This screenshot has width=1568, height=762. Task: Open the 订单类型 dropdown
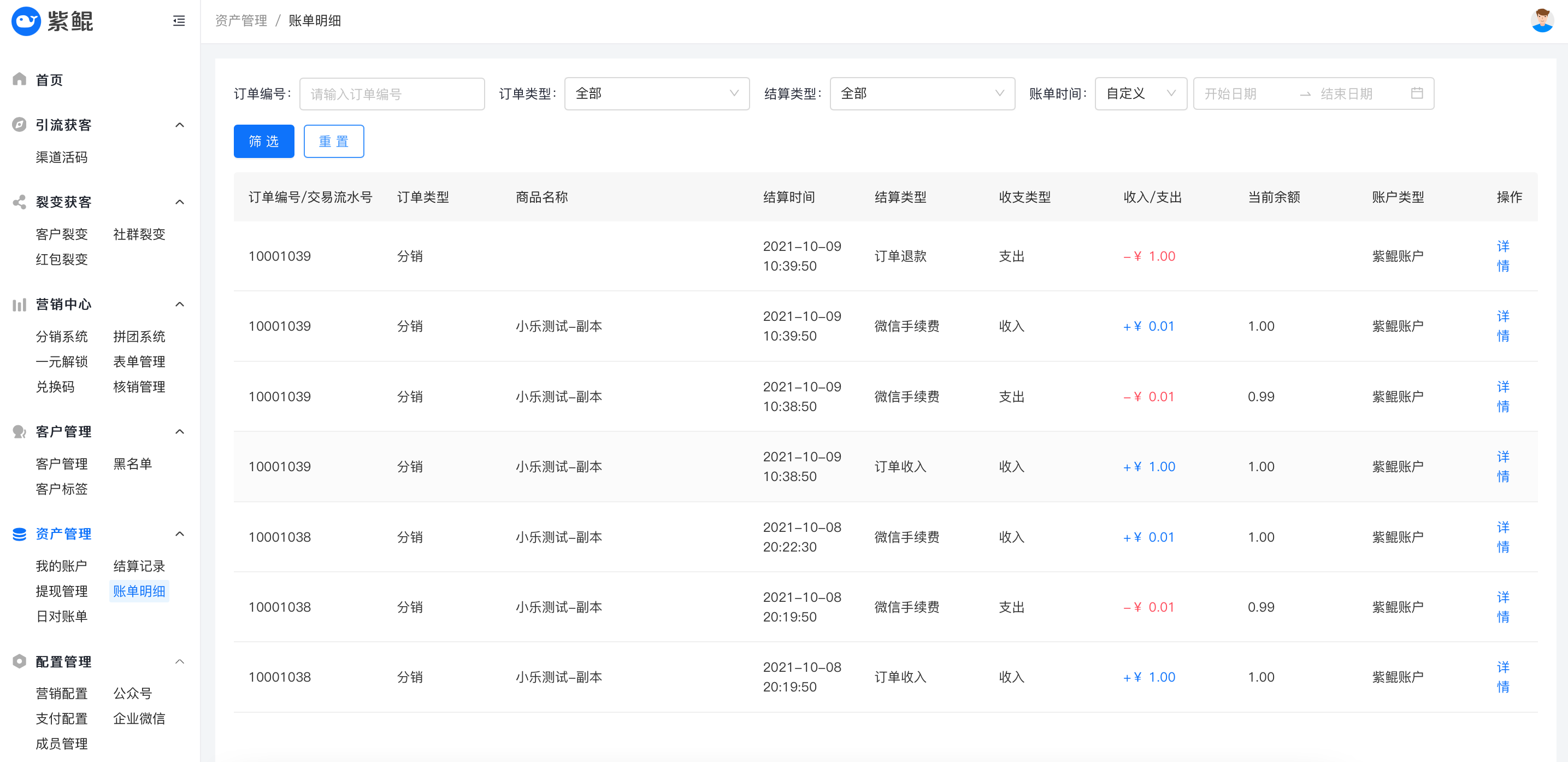click(x=656, y=93)
